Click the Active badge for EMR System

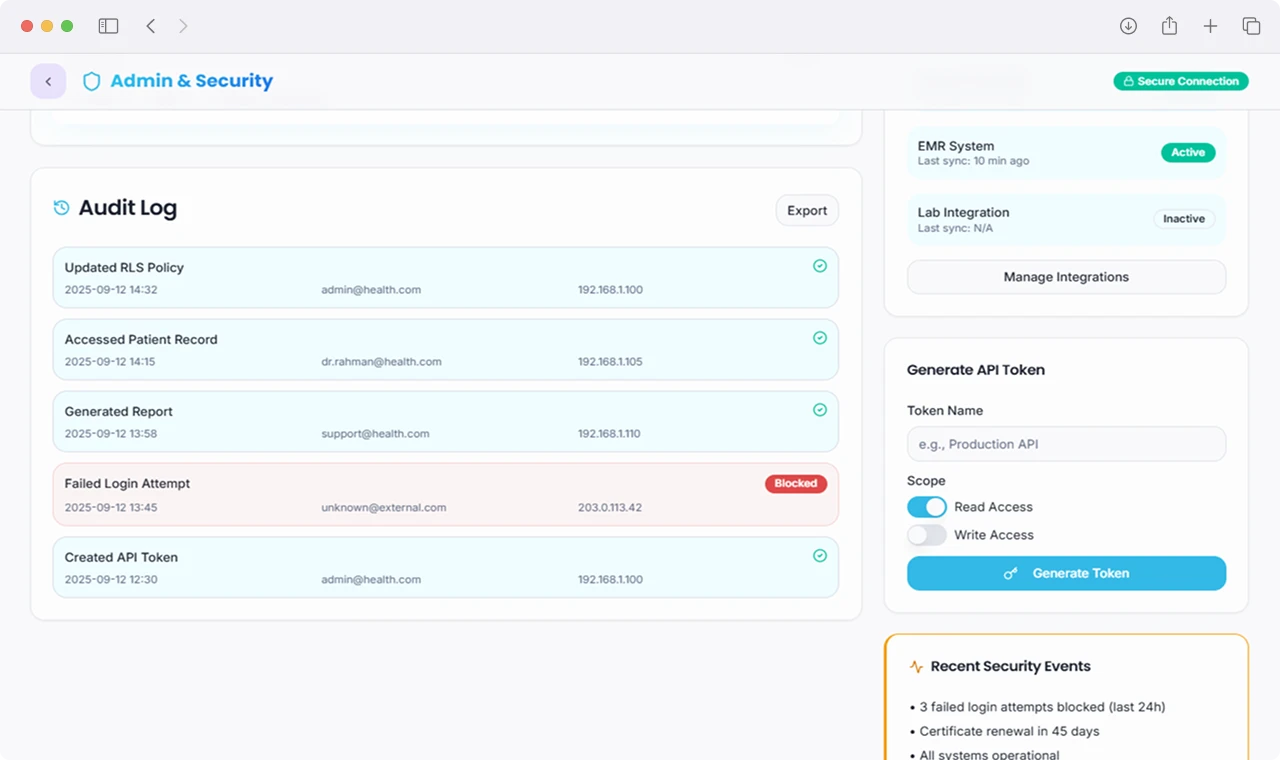1188,152
